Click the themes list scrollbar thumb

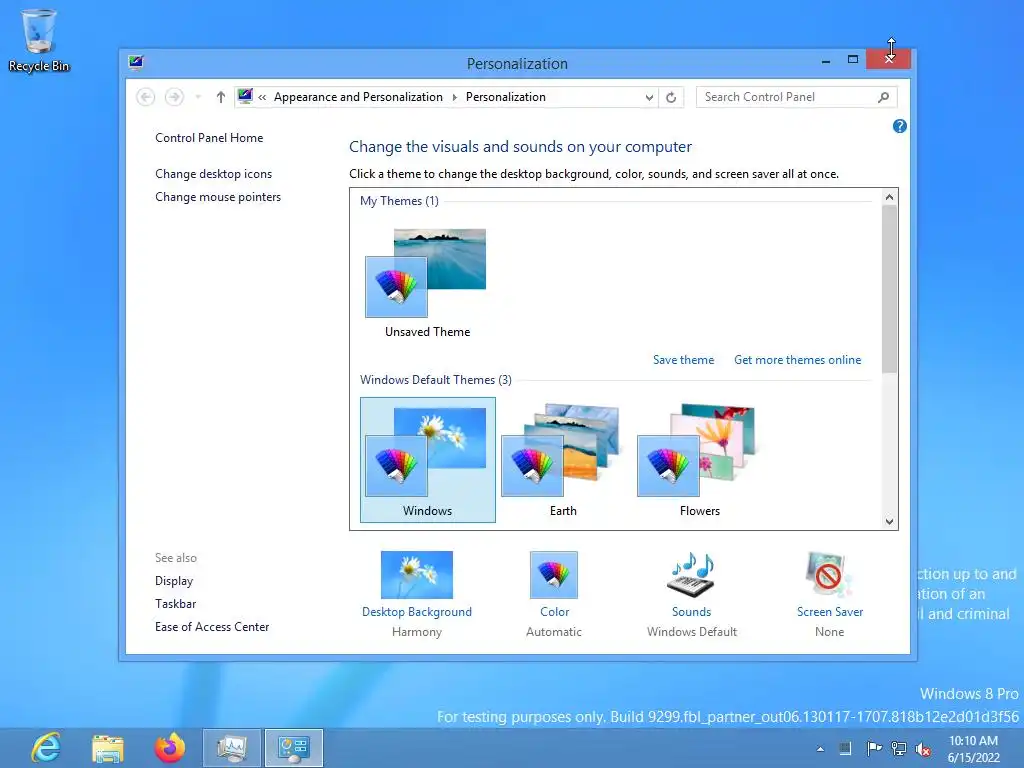tap(889, 289)
